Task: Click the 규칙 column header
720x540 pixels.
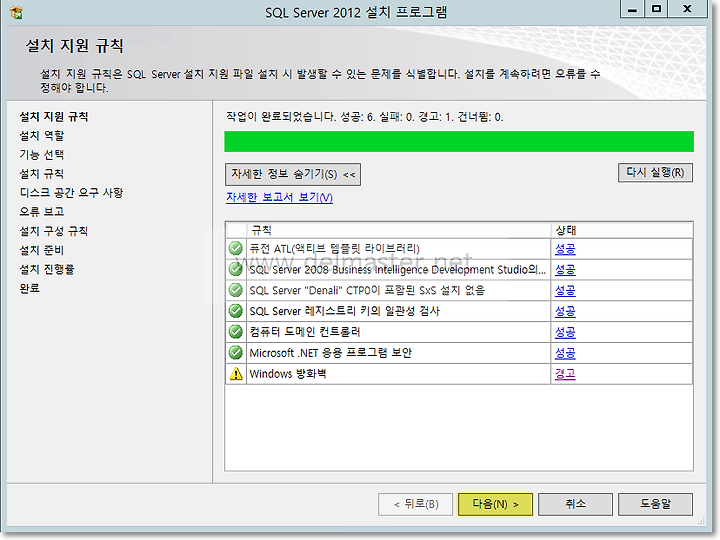Action: [x=399, y=230]
